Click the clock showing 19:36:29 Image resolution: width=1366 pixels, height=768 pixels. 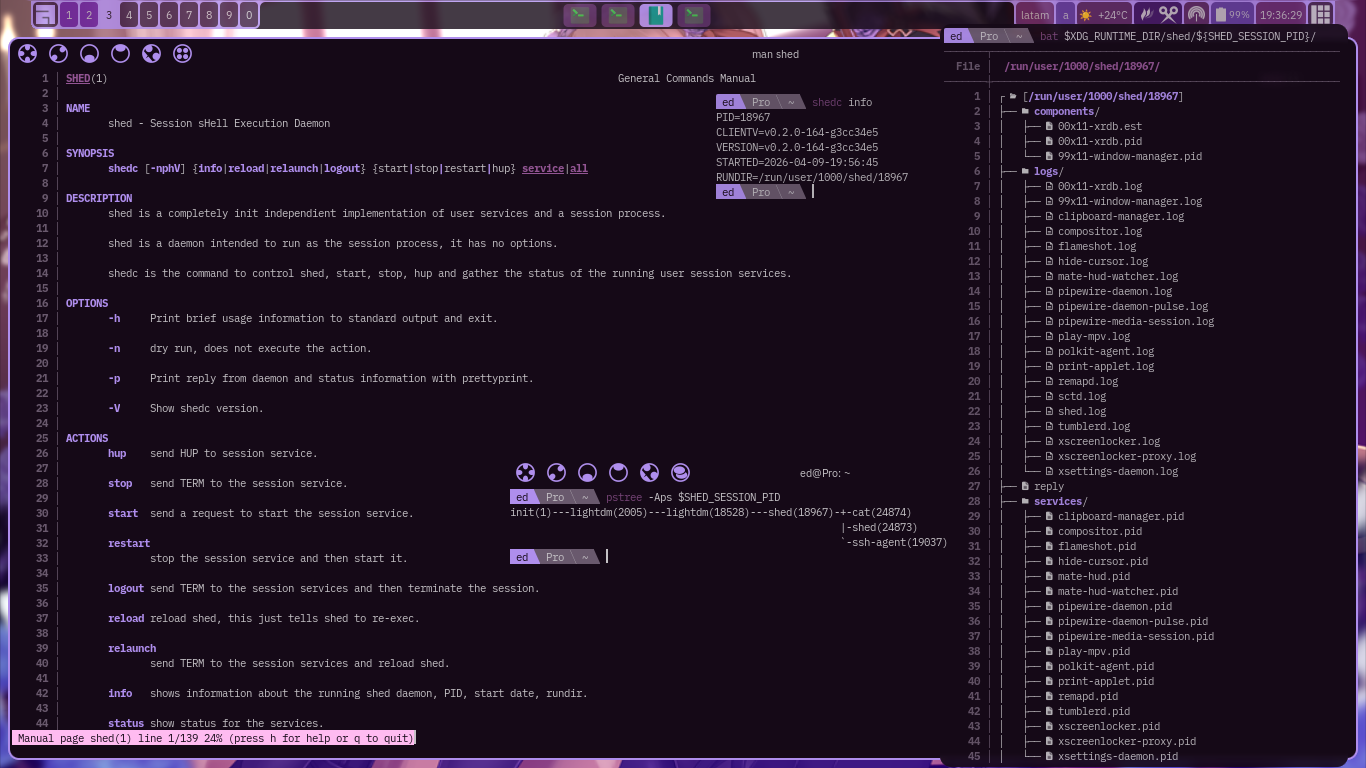(1281, 15)
